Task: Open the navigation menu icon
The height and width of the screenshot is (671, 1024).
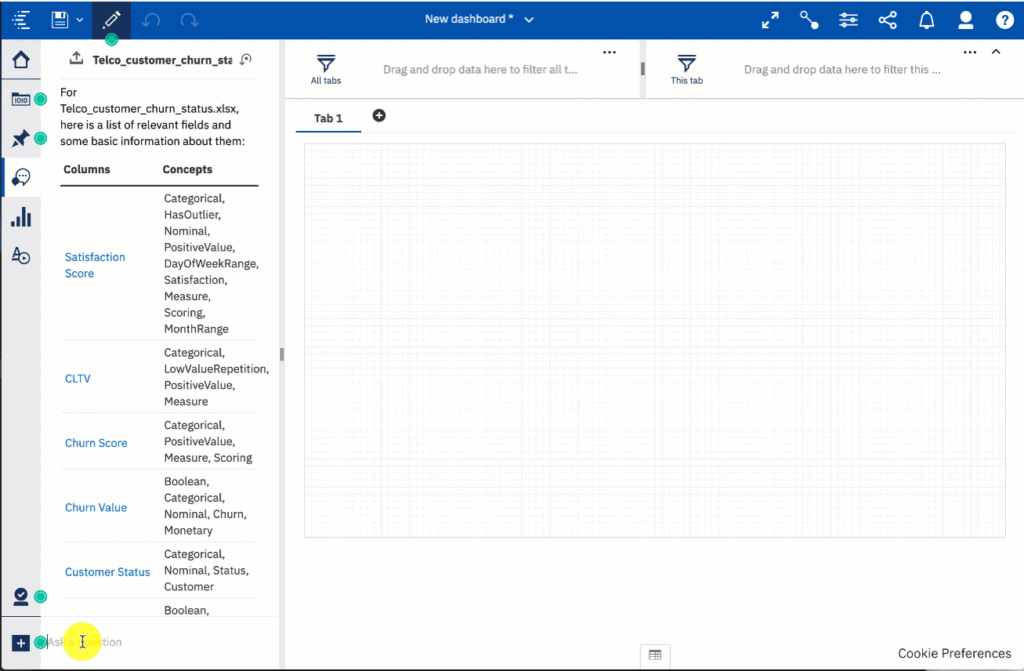Action: [21, 20]
